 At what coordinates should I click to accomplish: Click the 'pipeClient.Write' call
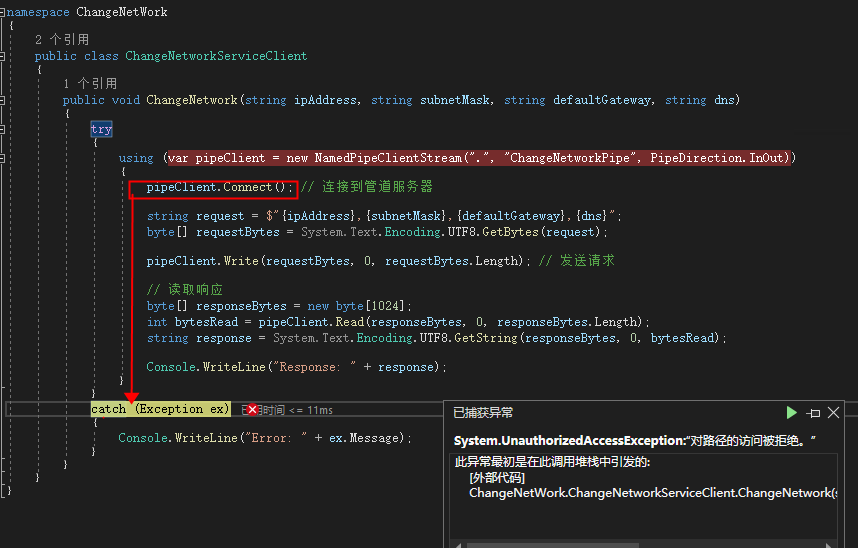(202, 261)
